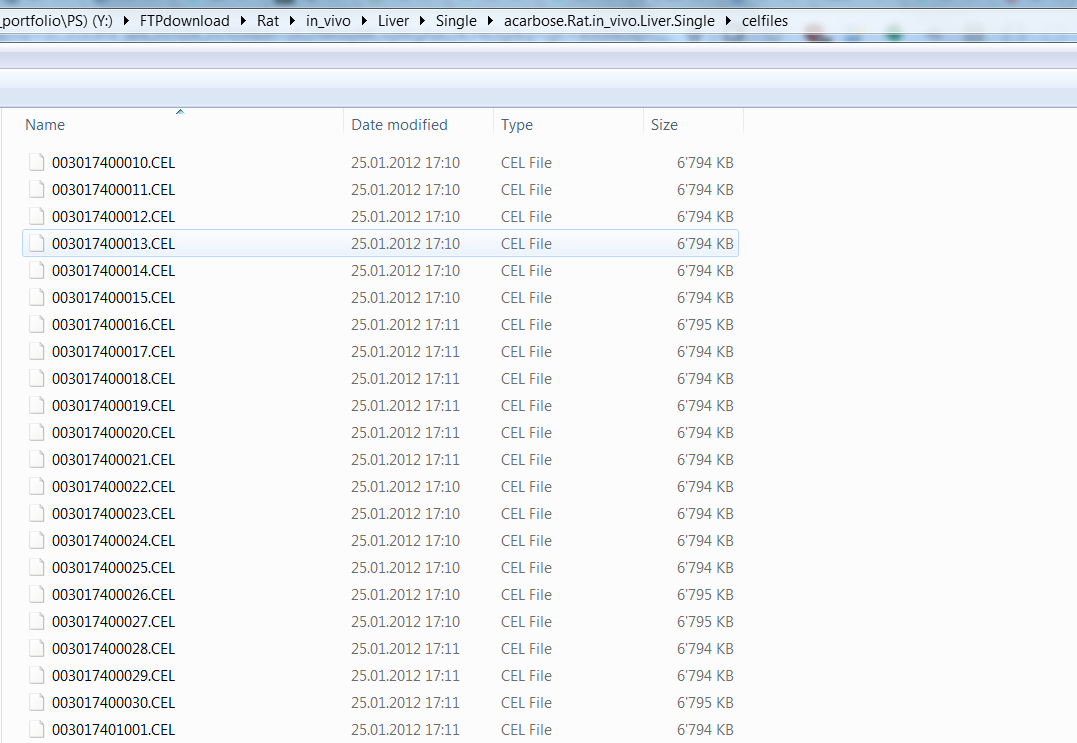This screenshot has height=743, width=1077.
Task: Expand breadcrumb arrow after Single
Action: coord(490,21)
